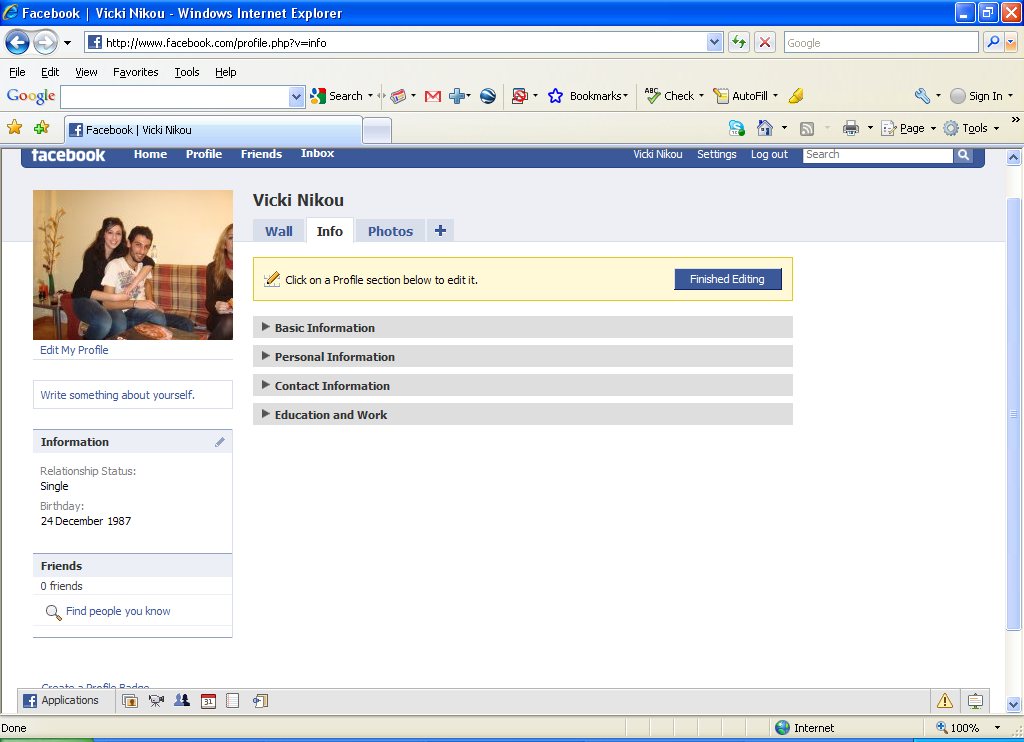
Task: Click the wrench settings icon in Google Toolbar
Action: click(x=922, y=96)
